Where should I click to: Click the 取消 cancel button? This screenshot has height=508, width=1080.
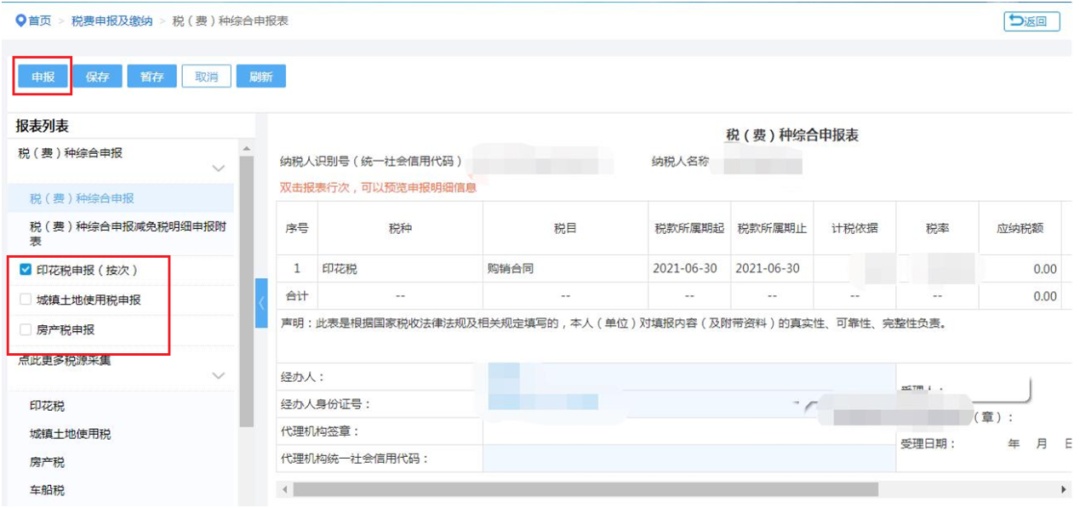tap(206, 77)
